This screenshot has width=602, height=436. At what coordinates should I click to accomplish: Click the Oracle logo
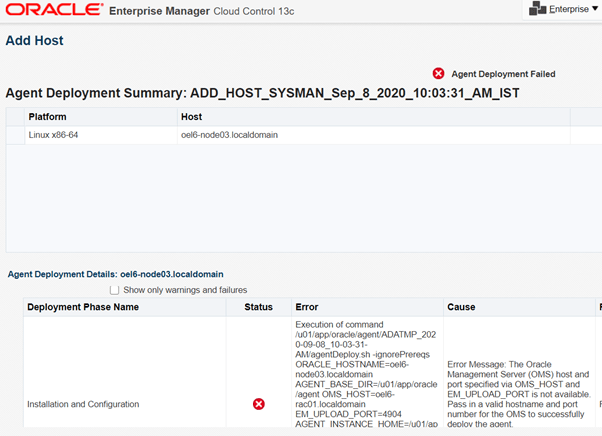[x=54, y=10]
